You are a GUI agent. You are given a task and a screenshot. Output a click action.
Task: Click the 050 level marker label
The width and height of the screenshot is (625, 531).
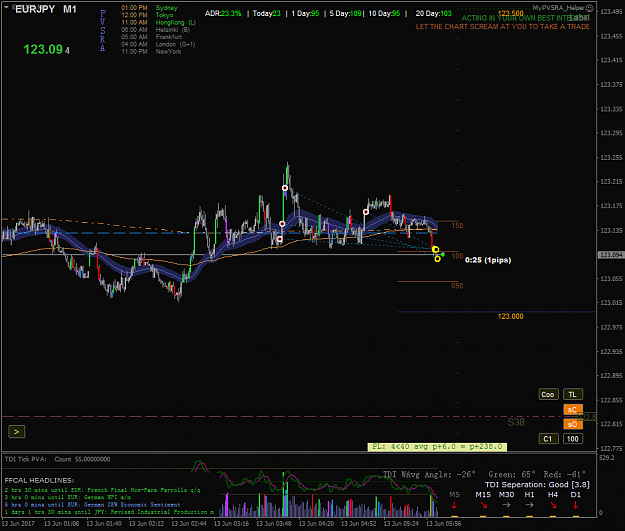click(x=457, y=286)
